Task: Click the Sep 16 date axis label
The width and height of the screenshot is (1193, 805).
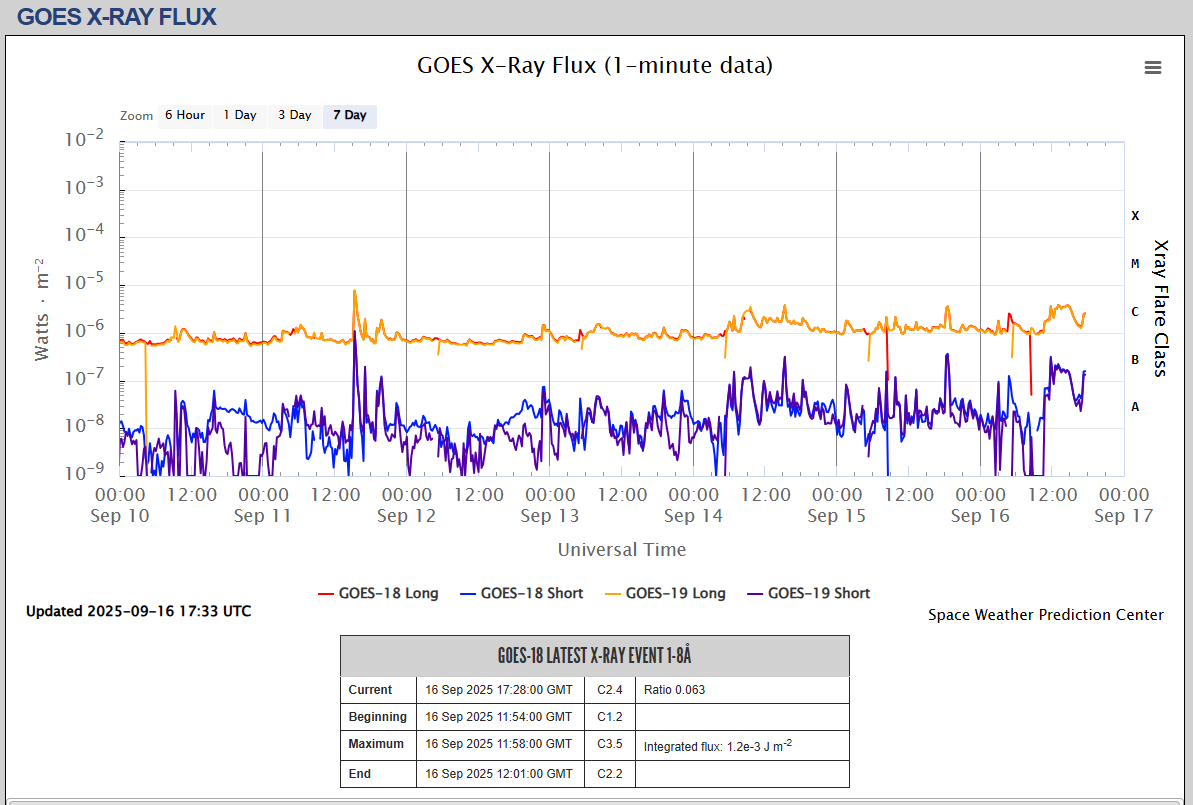Action: tap(980, 516)
